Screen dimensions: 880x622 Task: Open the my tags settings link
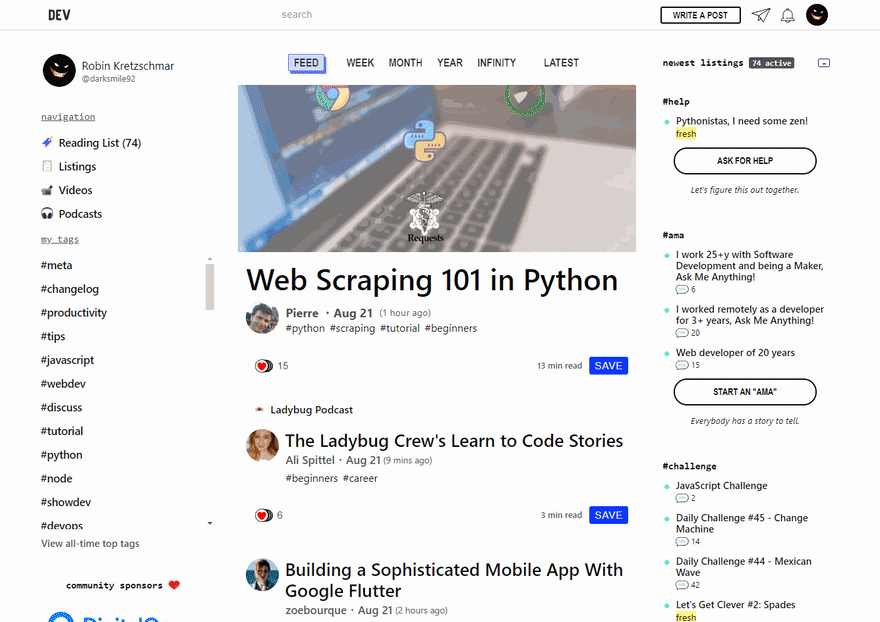(59, 240)
